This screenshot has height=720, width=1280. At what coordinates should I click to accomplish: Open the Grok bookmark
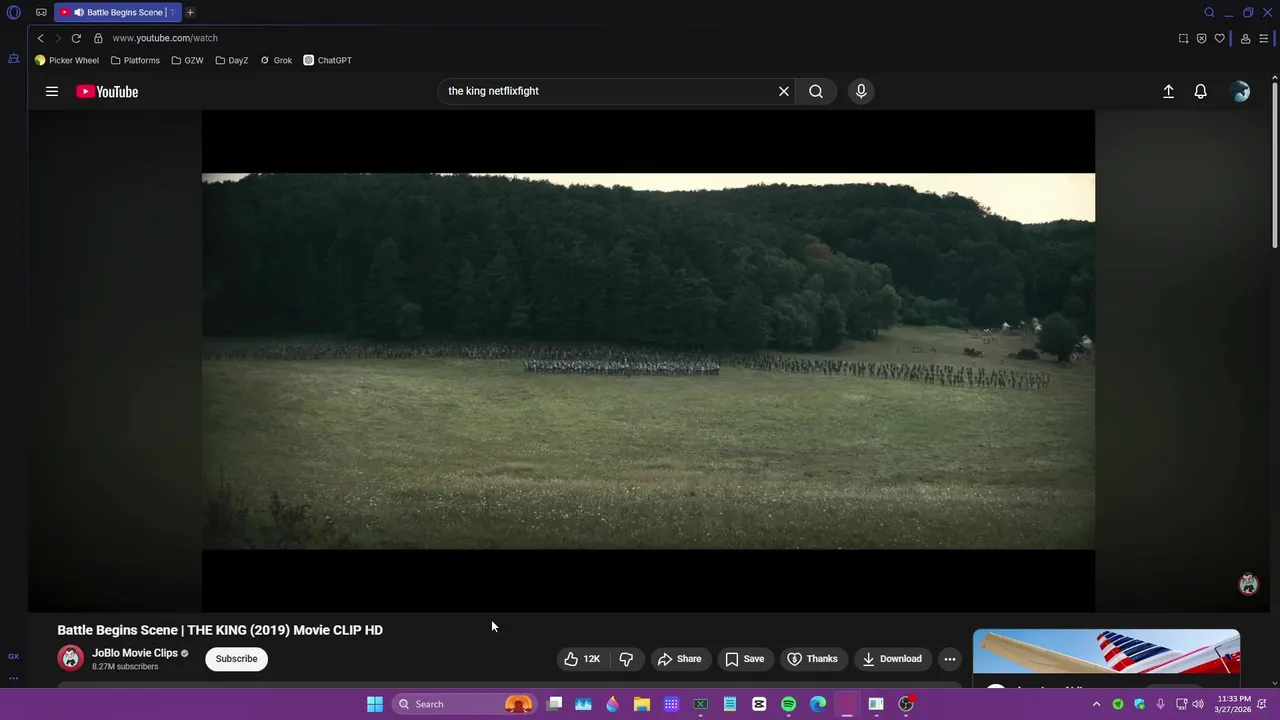click(x=276, y=60)
